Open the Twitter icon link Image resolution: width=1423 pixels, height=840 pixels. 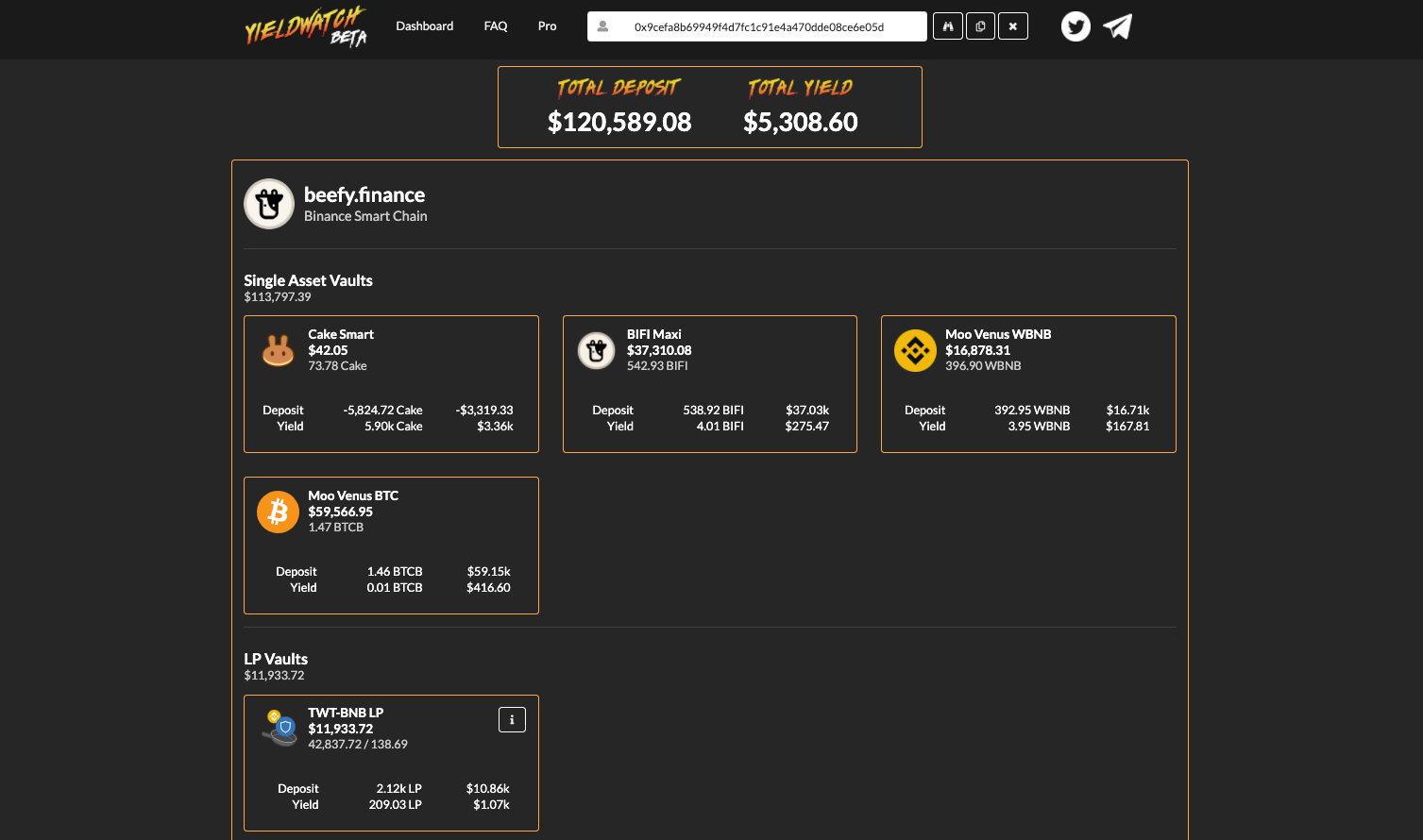1076,26
